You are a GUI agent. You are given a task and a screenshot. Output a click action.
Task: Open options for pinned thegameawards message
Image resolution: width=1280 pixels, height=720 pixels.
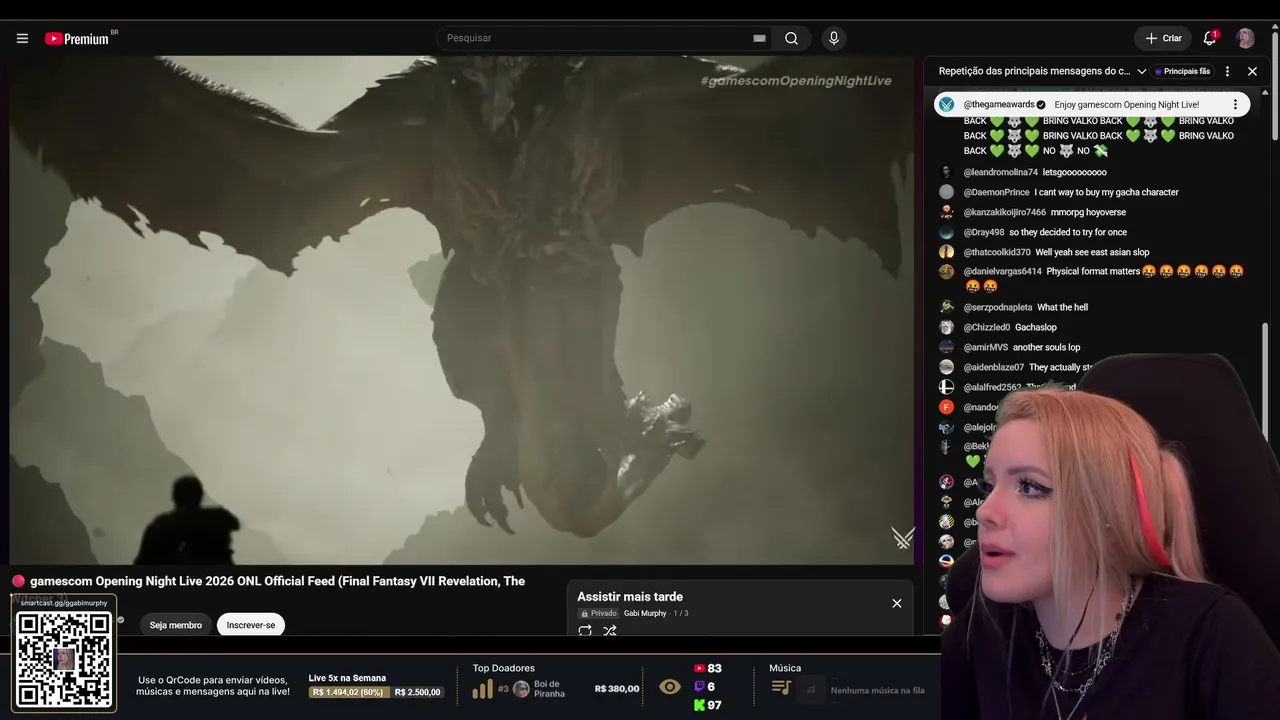1235,105
